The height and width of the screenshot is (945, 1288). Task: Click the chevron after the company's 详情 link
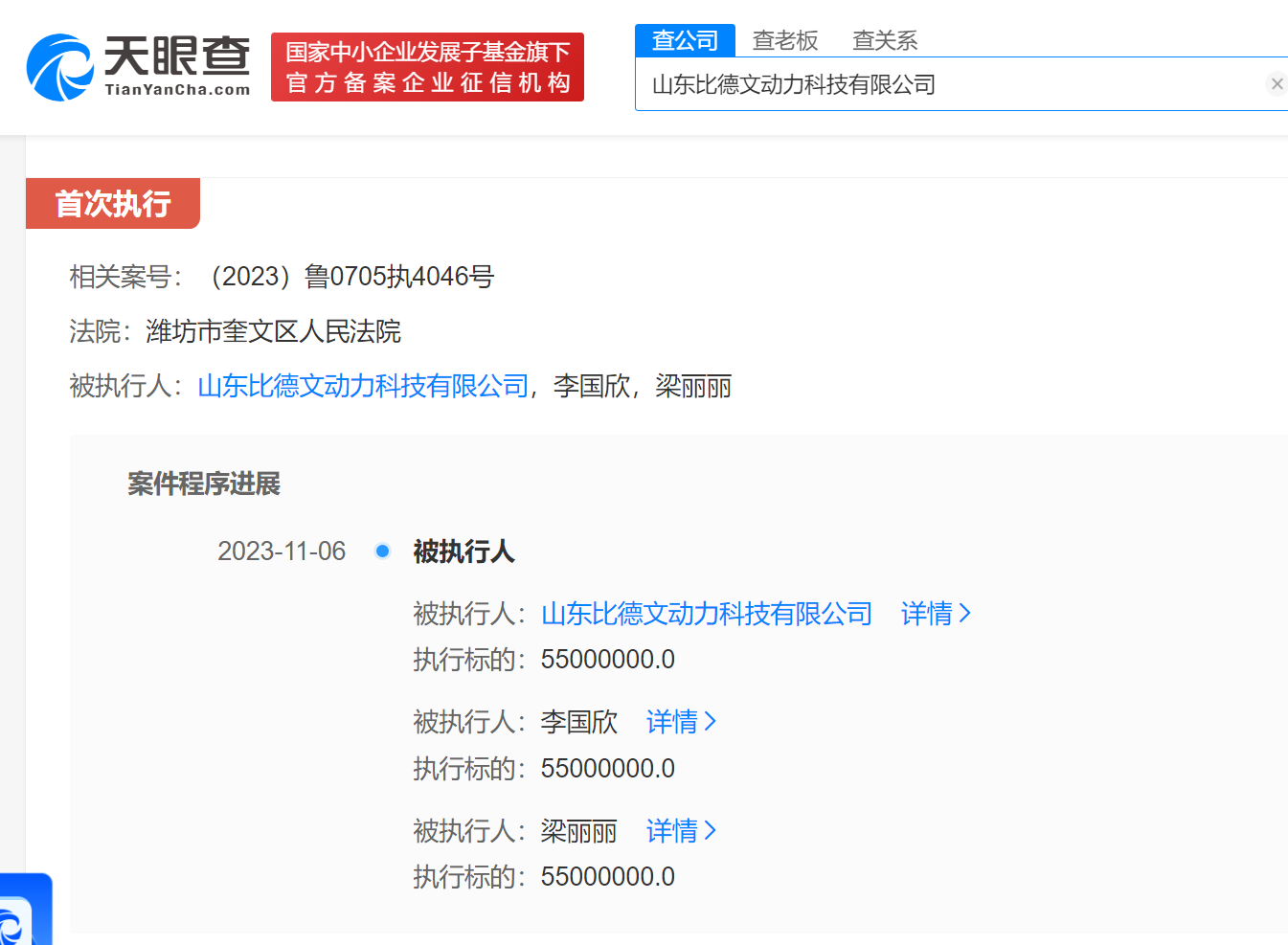[966, 614]
